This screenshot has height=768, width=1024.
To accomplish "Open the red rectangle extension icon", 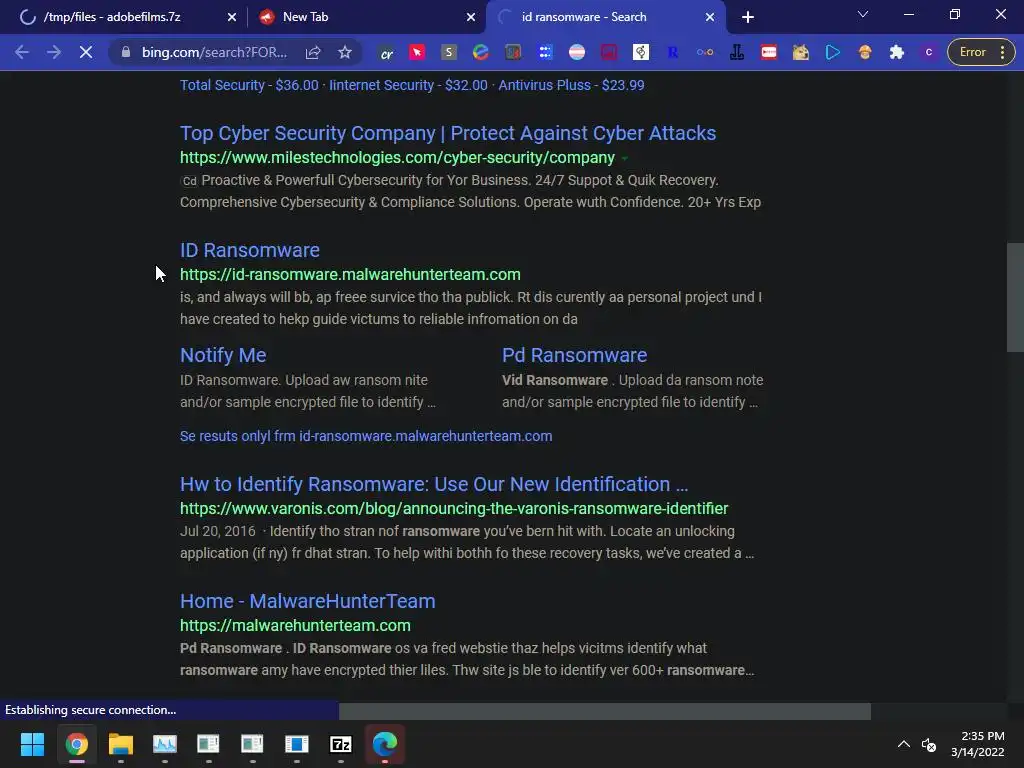I will click(769, 52).
